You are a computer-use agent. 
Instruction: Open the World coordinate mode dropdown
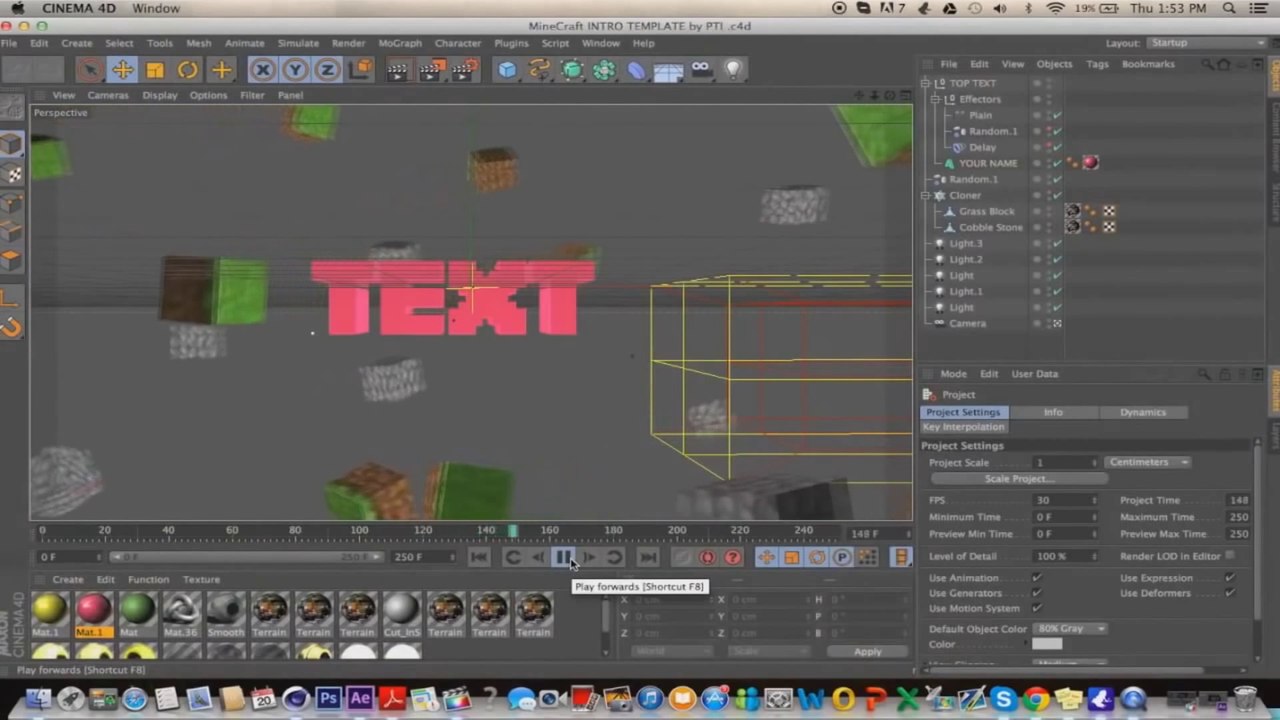[672, 651]
